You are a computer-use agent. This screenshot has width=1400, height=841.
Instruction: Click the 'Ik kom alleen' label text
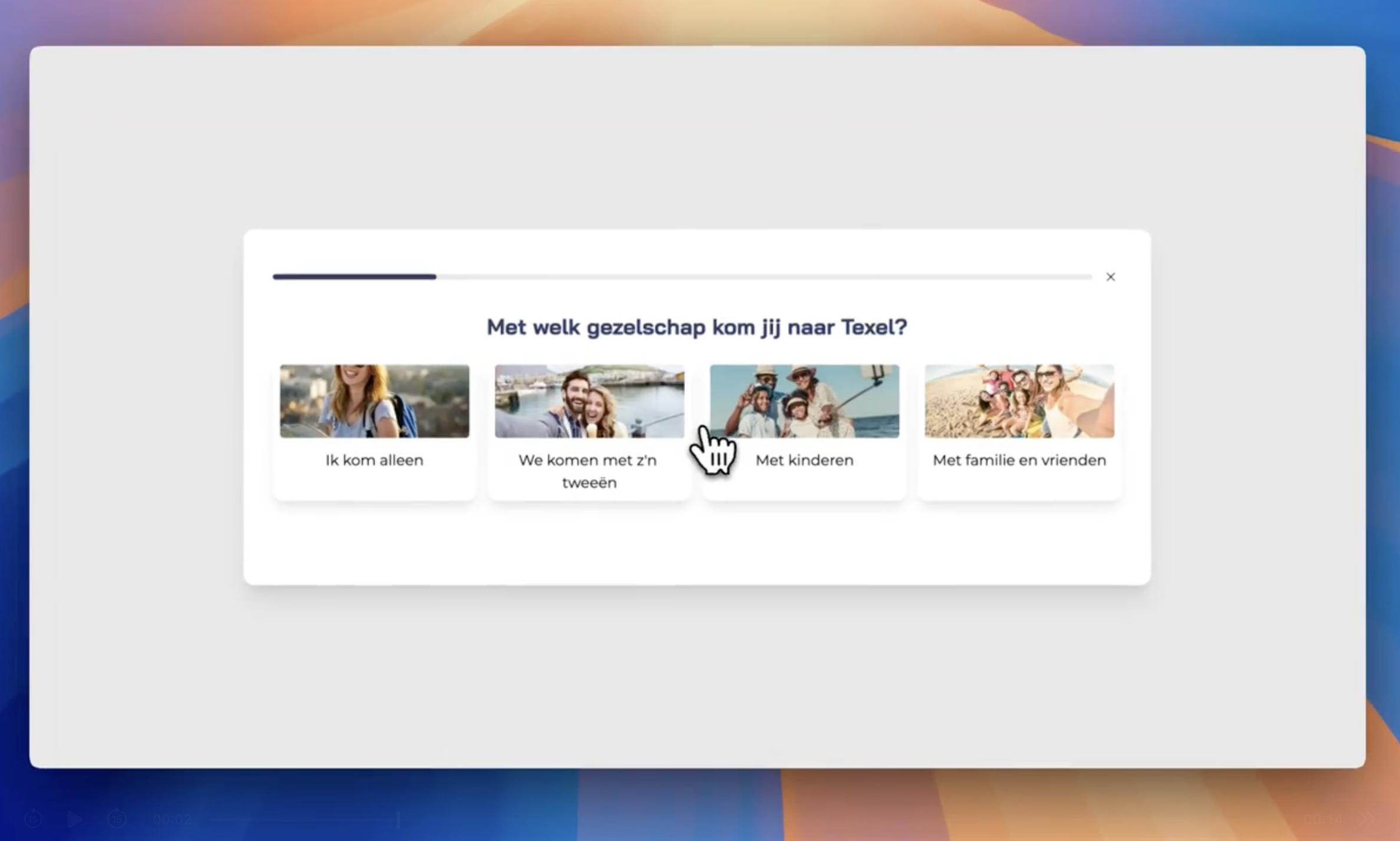pyautogui.click(x=375, y=460)
